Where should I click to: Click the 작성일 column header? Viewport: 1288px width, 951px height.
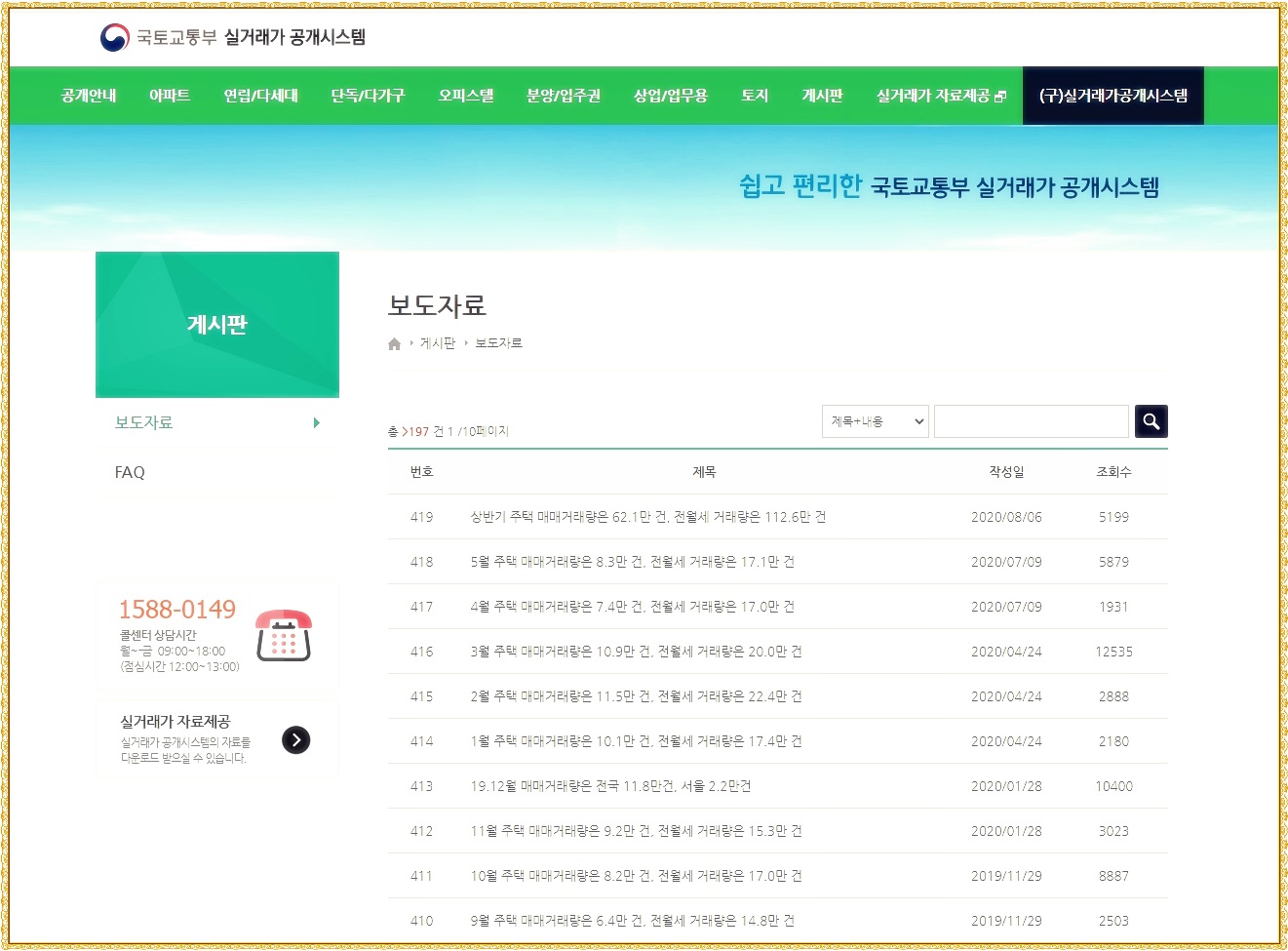pos(1006,472)
